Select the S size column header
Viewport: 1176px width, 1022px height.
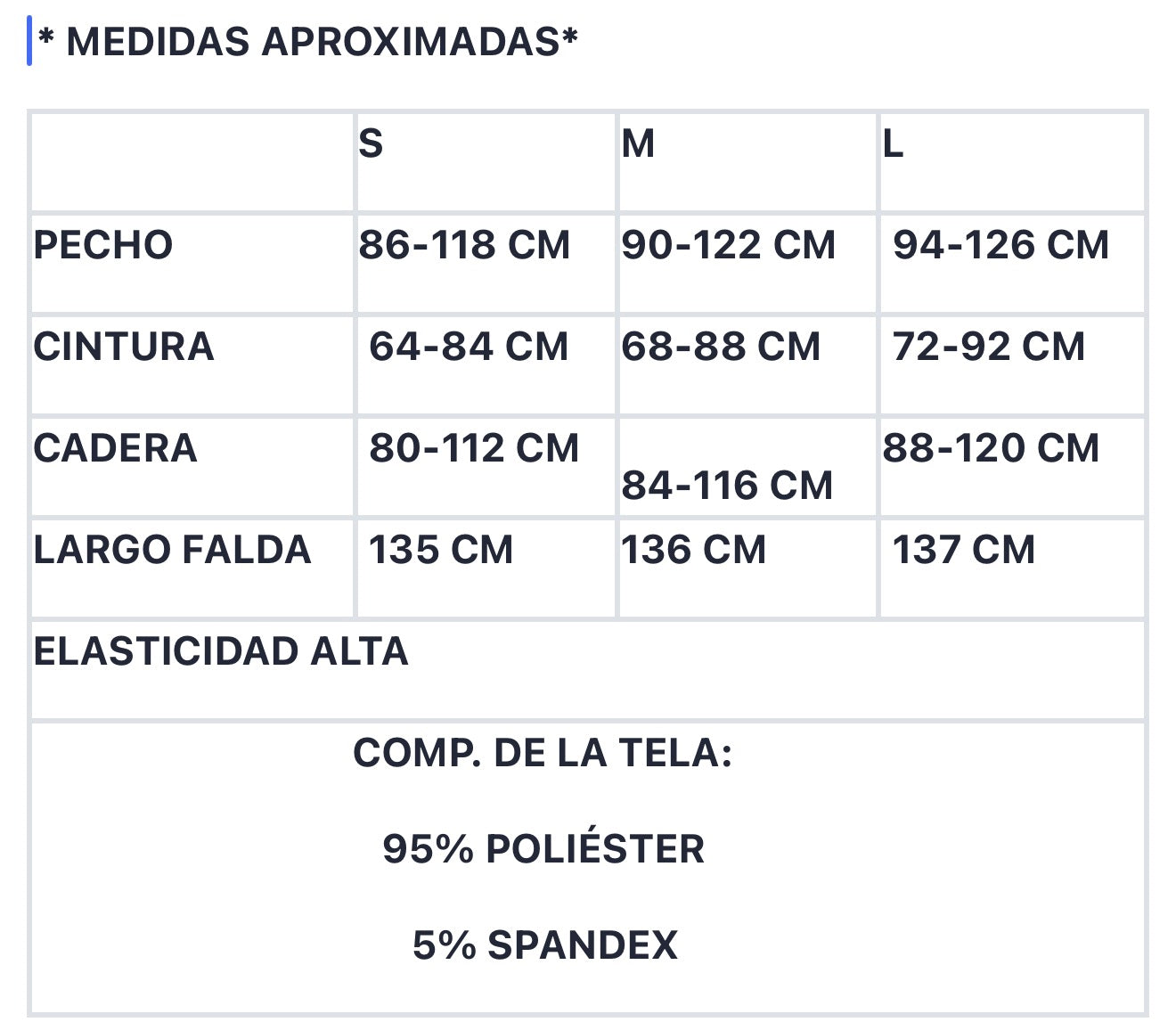[x=486, y=162]
